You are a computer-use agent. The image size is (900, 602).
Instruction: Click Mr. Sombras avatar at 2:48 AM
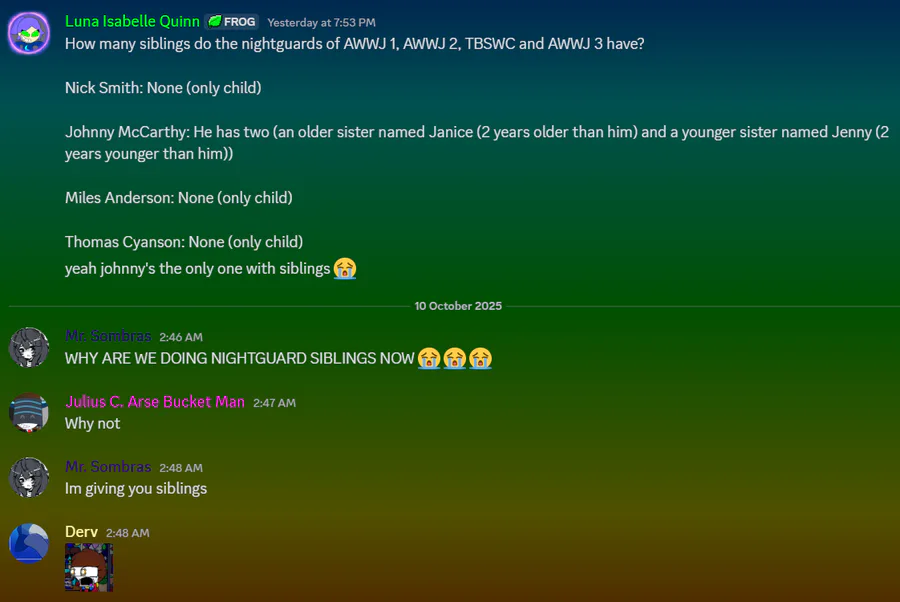29,477
